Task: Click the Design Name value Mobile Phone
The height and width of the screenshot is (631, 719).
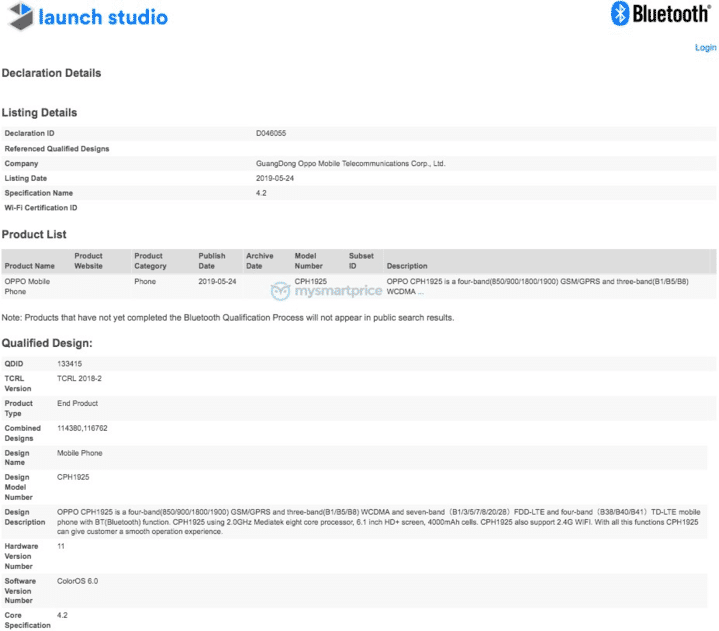Action: click(80, 453)
